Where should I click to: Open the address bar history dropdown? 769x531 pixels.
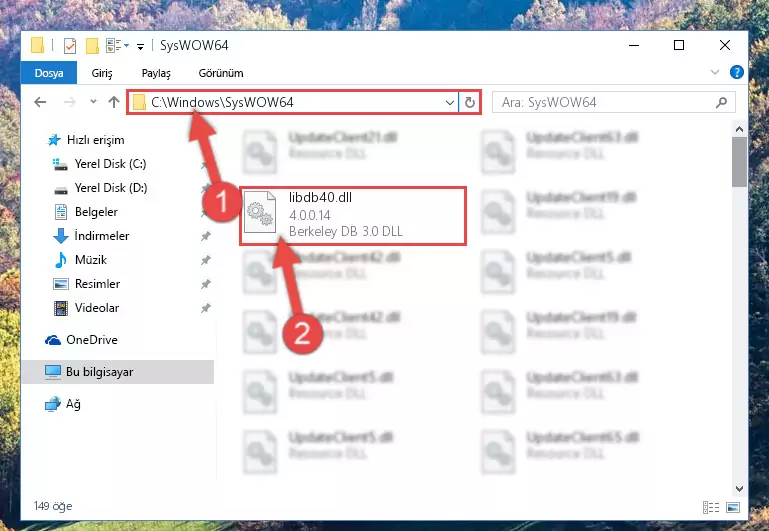click(449, 102)
